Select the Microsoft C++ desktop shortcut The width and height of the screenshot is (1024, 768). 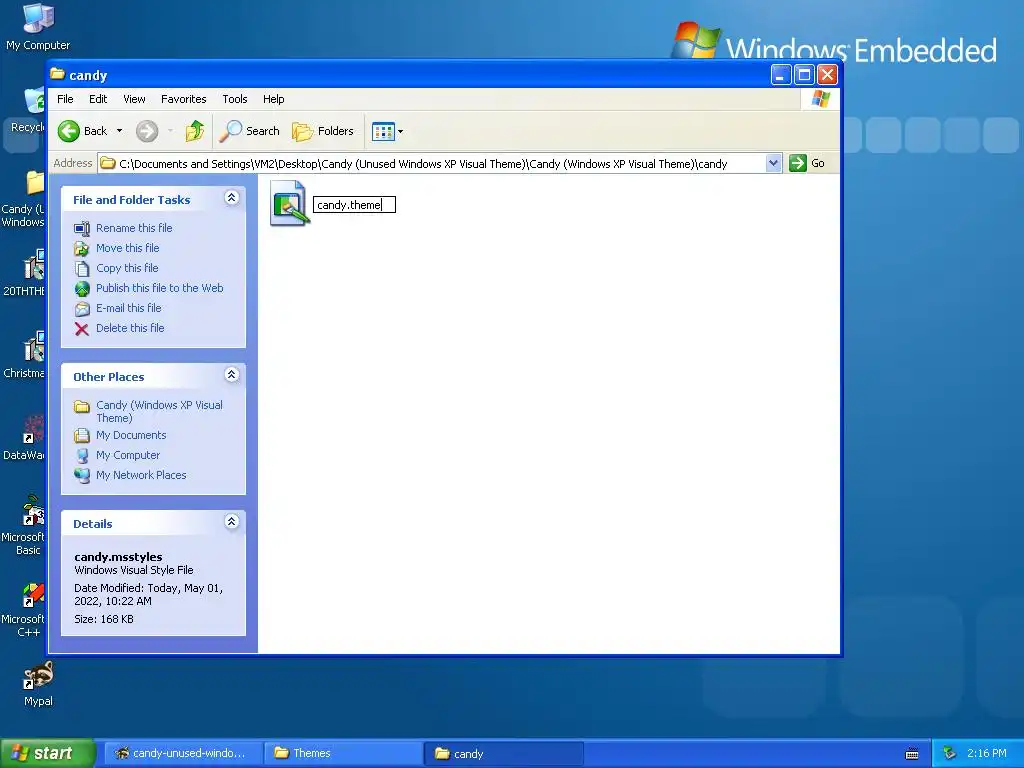pyautogui.click(x=24, y=611)
